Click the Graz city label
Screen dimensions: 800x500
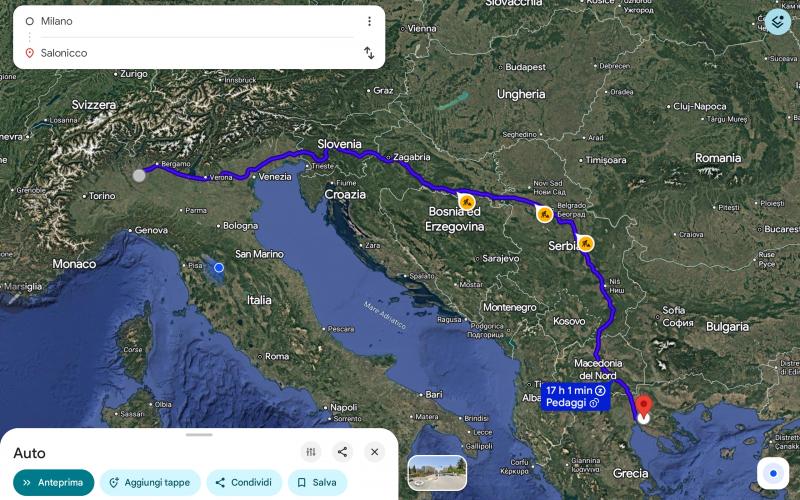tap(383, 90)
